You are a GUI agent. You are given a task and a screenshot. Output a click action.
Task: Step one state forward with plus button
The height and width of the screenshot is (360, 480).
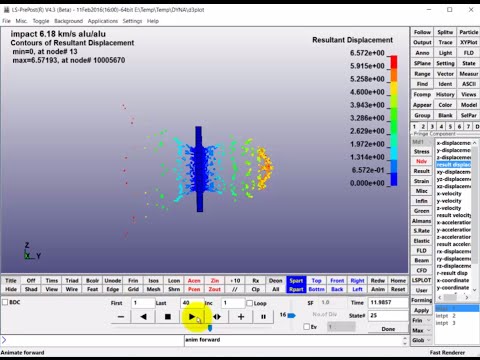click(241, 317)
